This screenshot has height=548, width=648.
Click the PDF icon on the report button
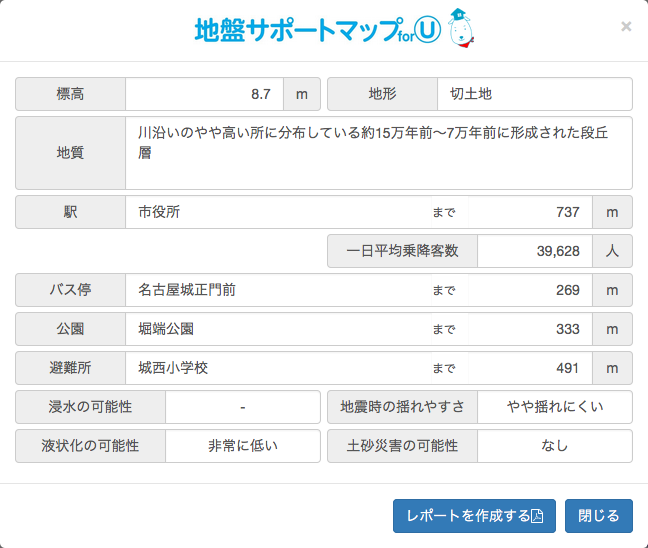(537, 516)
